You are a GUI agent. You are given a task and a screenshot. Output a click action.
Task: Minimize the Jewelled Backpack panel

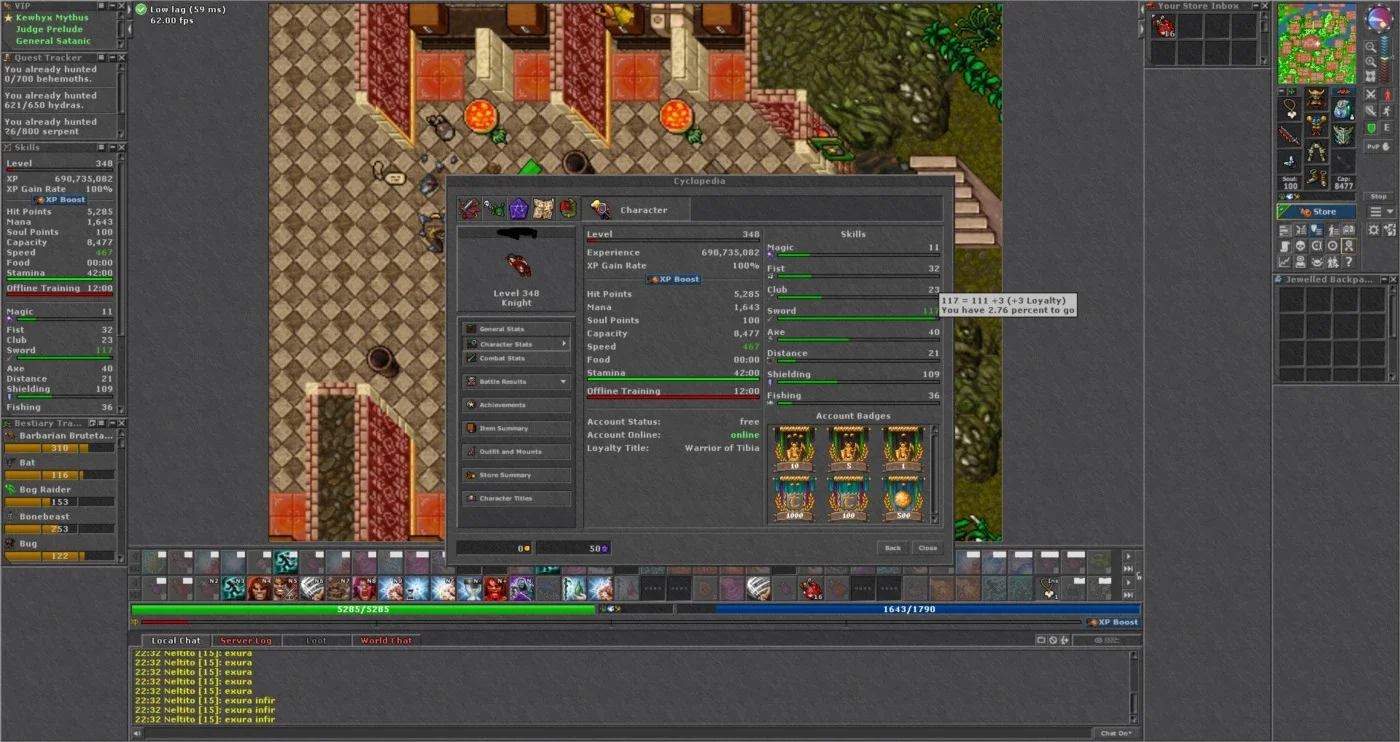(1384, 279)
